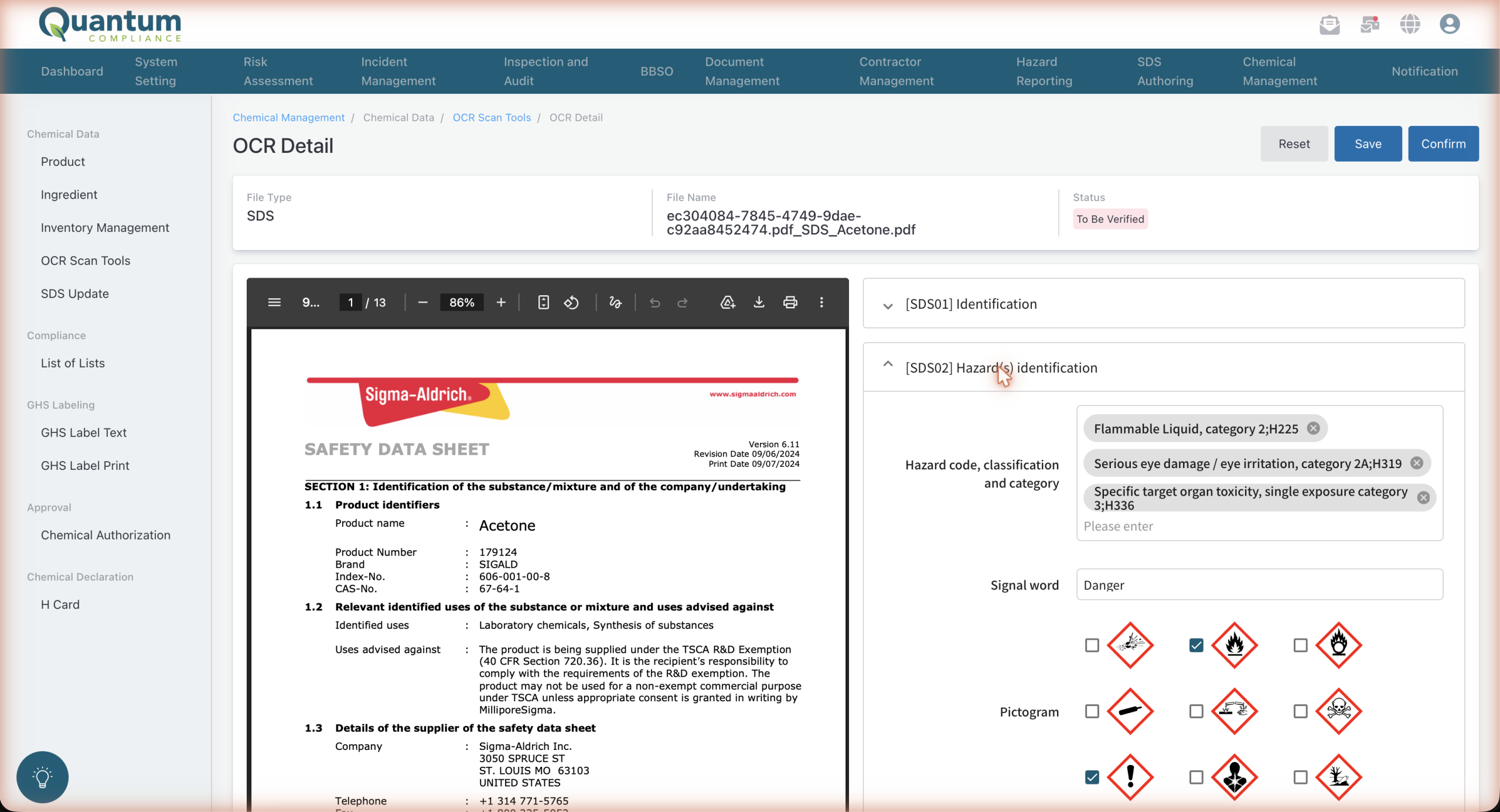The height and width of the screenshot is (812, 1500).
Task: Click the PDF zoom percentage field
Action: pyautogui.click(x=462, y=302)
